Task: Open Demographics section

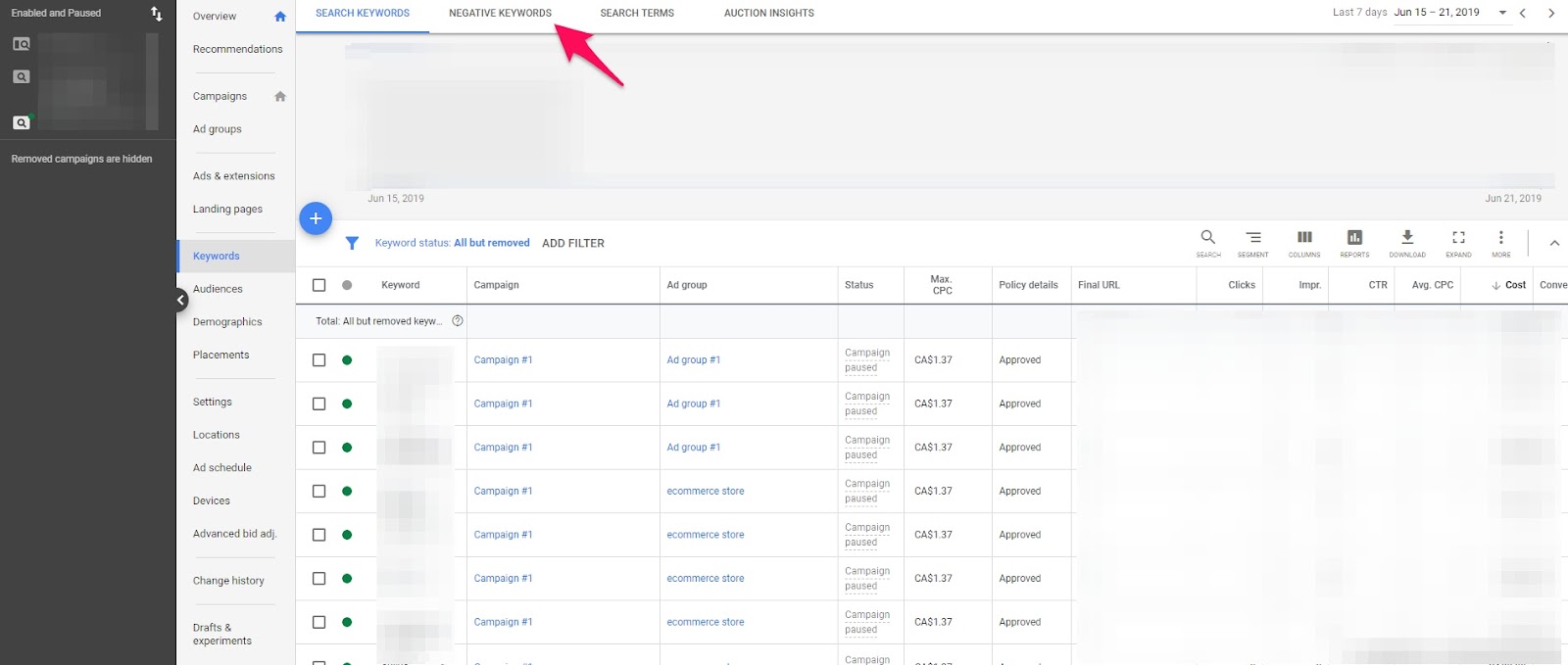Action: [x=227, y=322]
